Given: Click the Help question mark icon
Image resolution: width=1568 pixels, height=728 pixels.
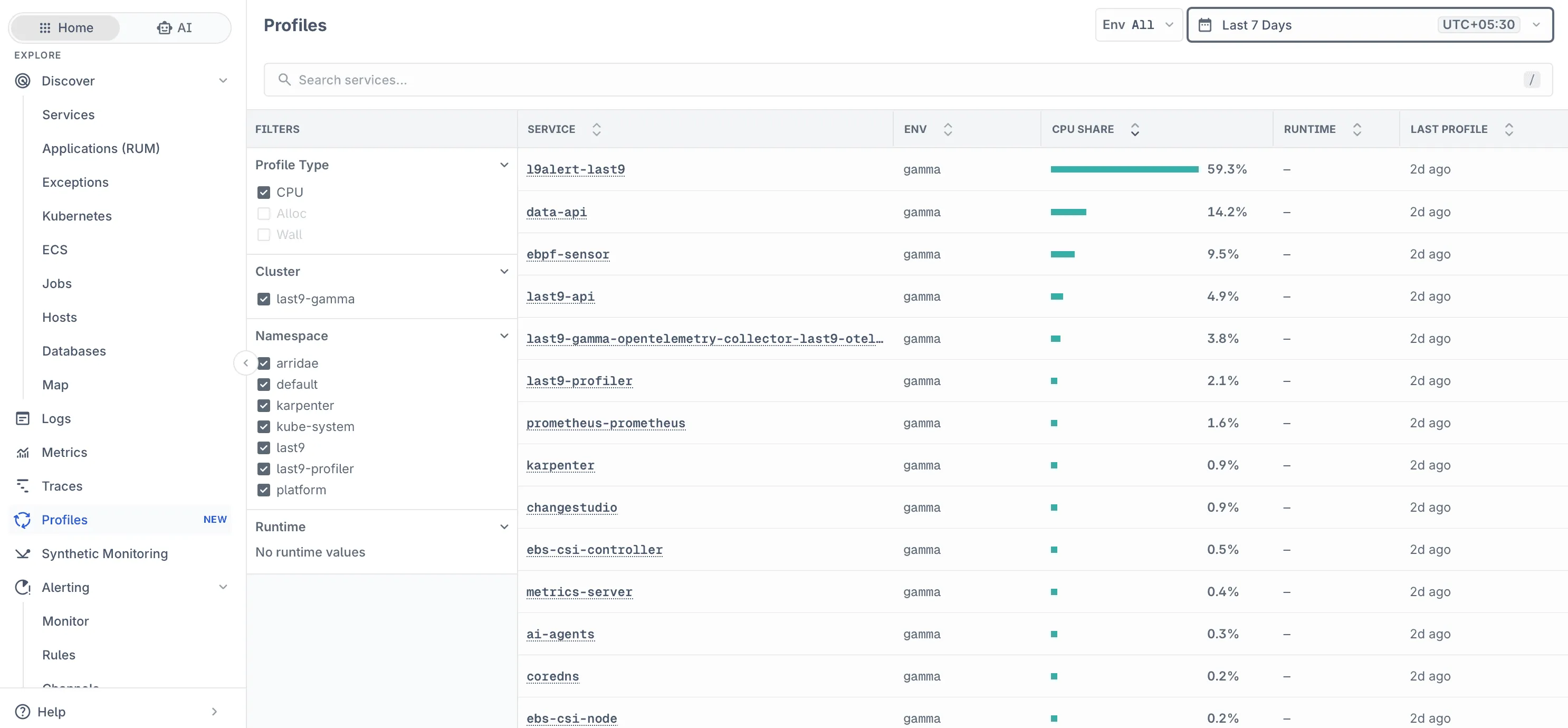Looking at the screenshot, I should [23, 712].
